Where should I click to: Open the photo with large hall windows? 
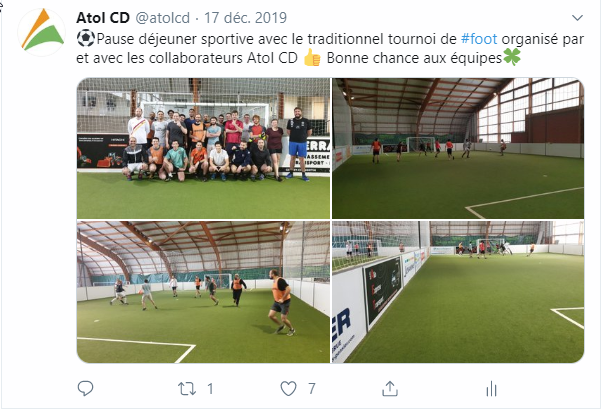pos(458,148)
